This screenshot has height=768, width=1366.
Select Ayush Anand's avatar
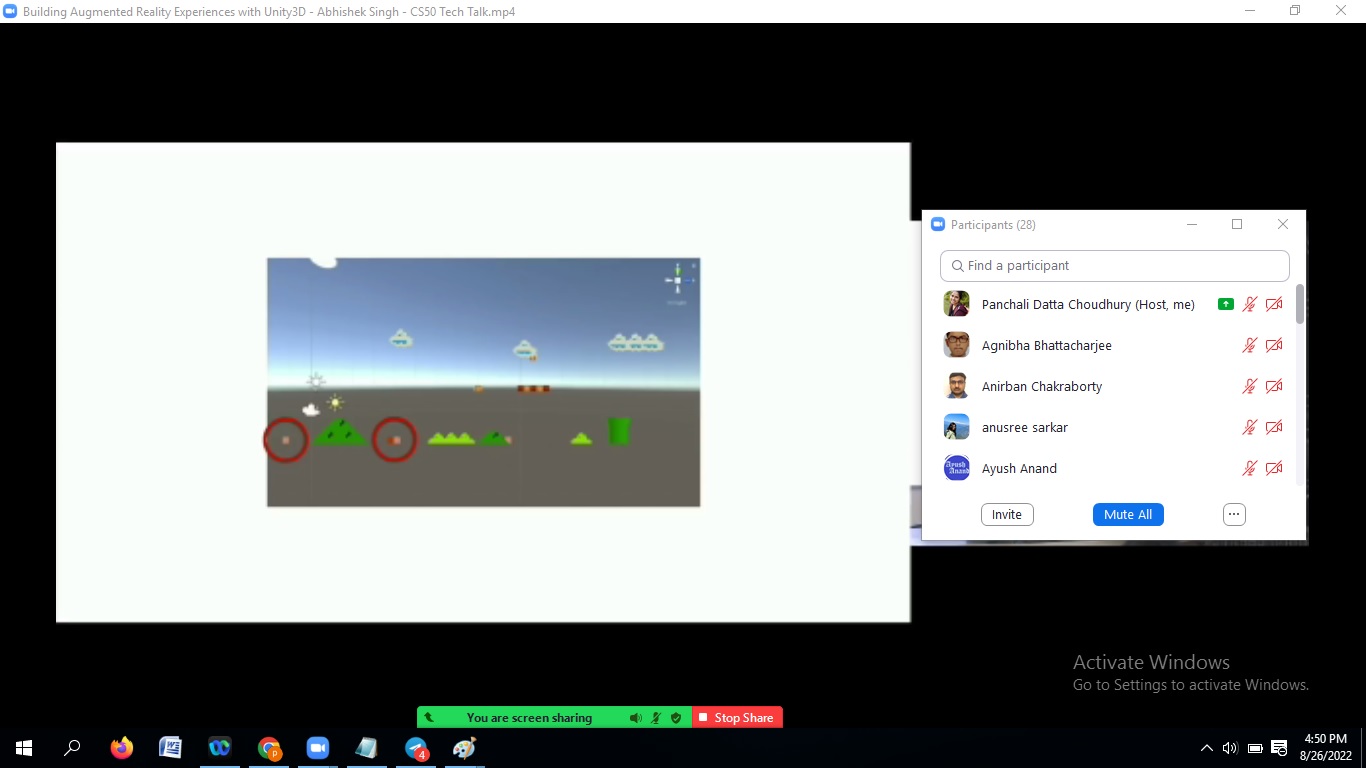point(957,468)
